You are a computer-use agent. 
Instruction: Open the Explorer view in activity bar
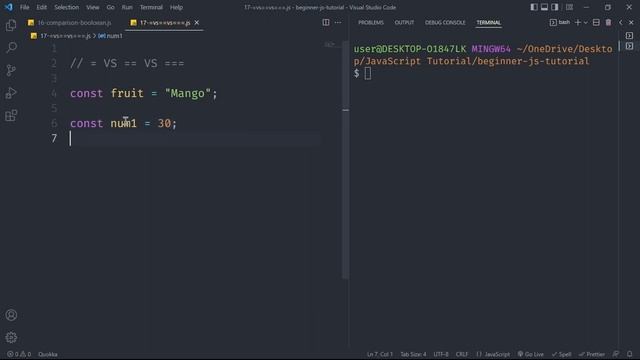[11, 25]
